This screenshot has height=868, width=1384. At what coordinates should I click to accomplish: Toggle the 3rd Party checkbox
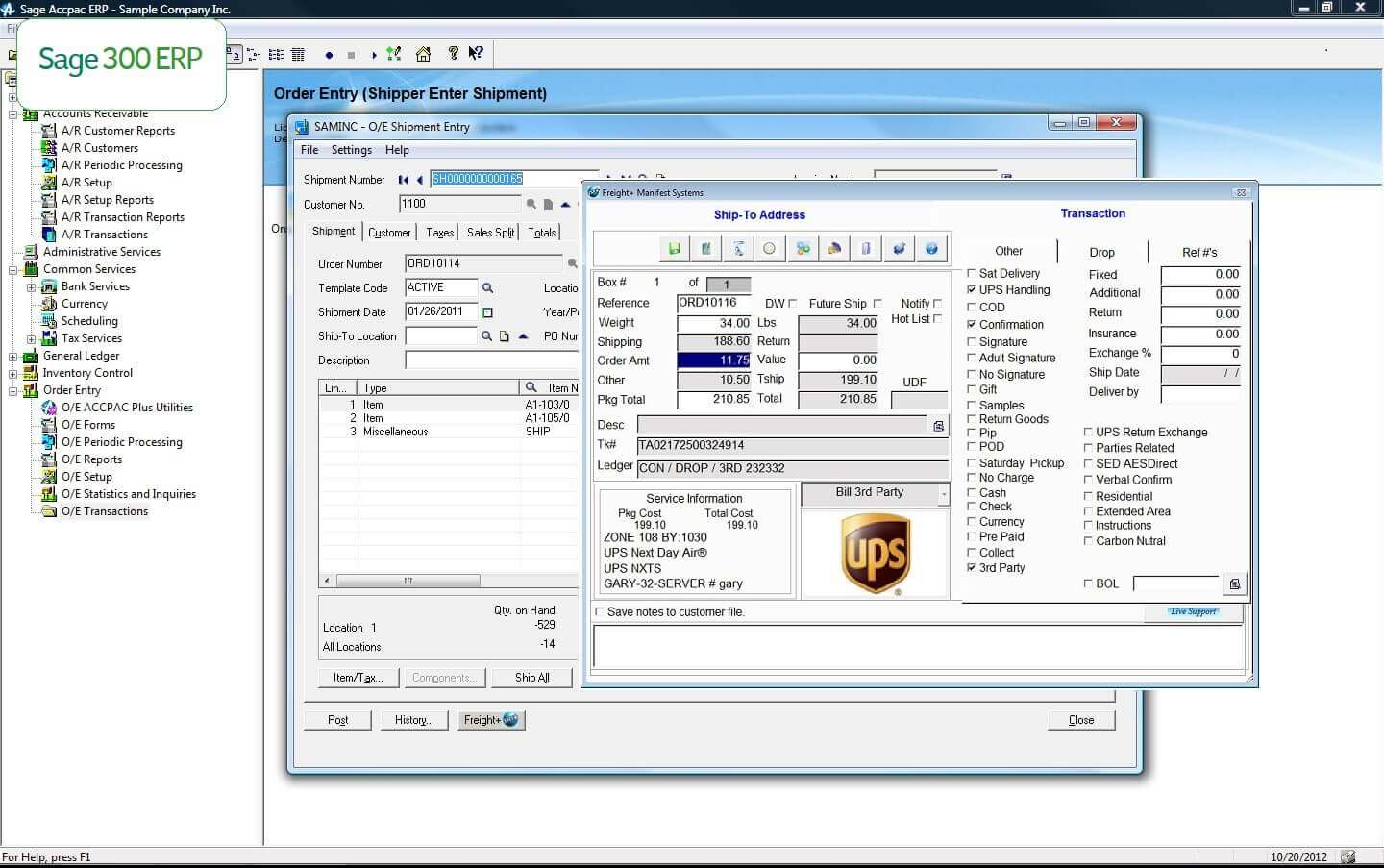tap(971, 568)
